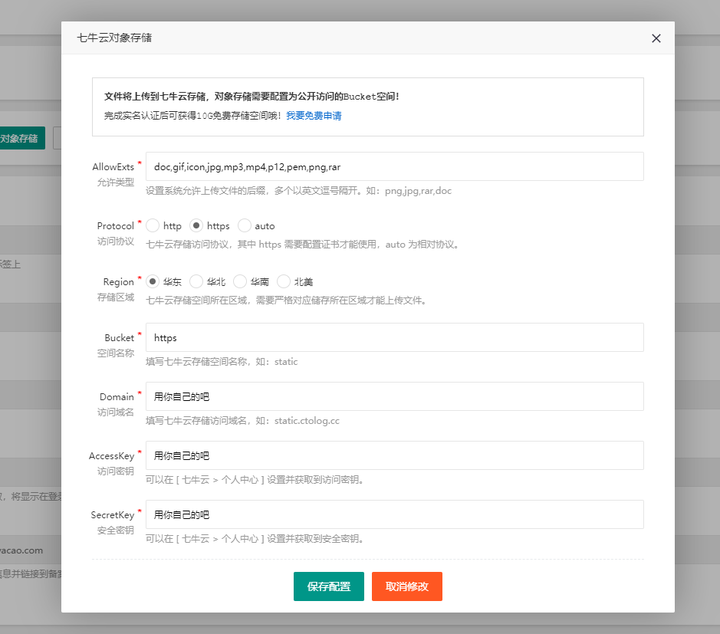
Task: Focus the AccessKey input field
Action: coord(394,455)
